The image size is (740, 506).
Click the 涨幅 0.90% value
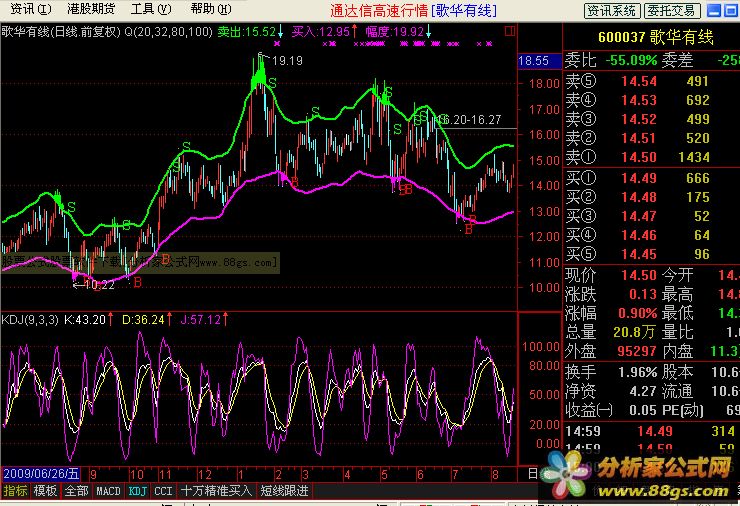(638, 313)
